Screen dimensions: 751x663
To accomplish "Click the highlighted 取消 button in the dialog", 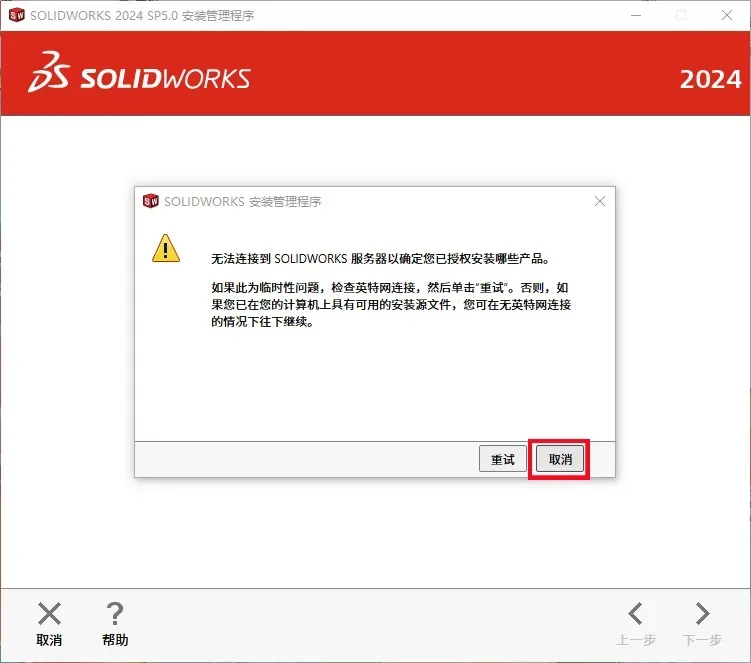I will point(559,459).
